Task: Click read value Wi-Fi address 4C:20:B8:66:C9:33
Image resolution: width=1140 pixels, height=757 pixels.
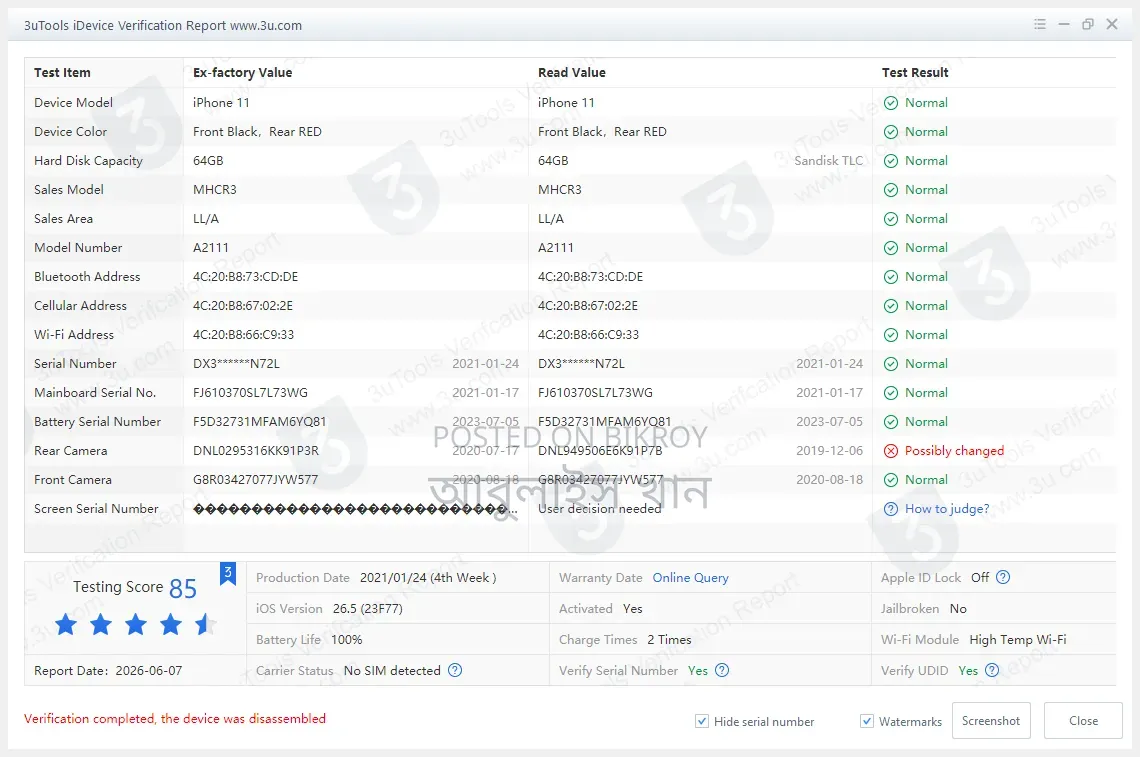Action: pyautogui.click(x=589, y=335)
